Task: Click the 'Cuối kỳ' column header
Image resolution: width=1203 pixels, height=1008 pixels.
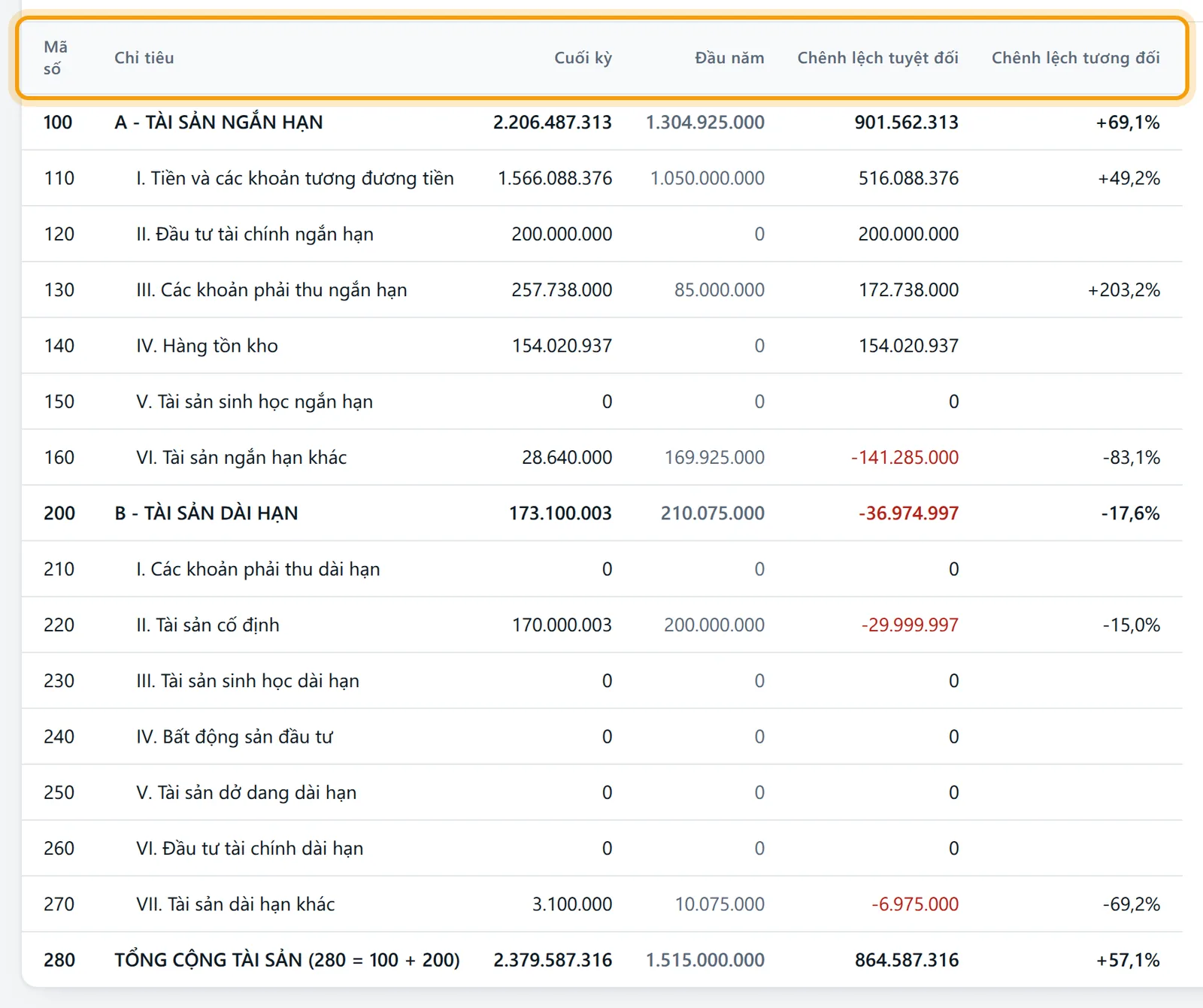Action: 583,58
